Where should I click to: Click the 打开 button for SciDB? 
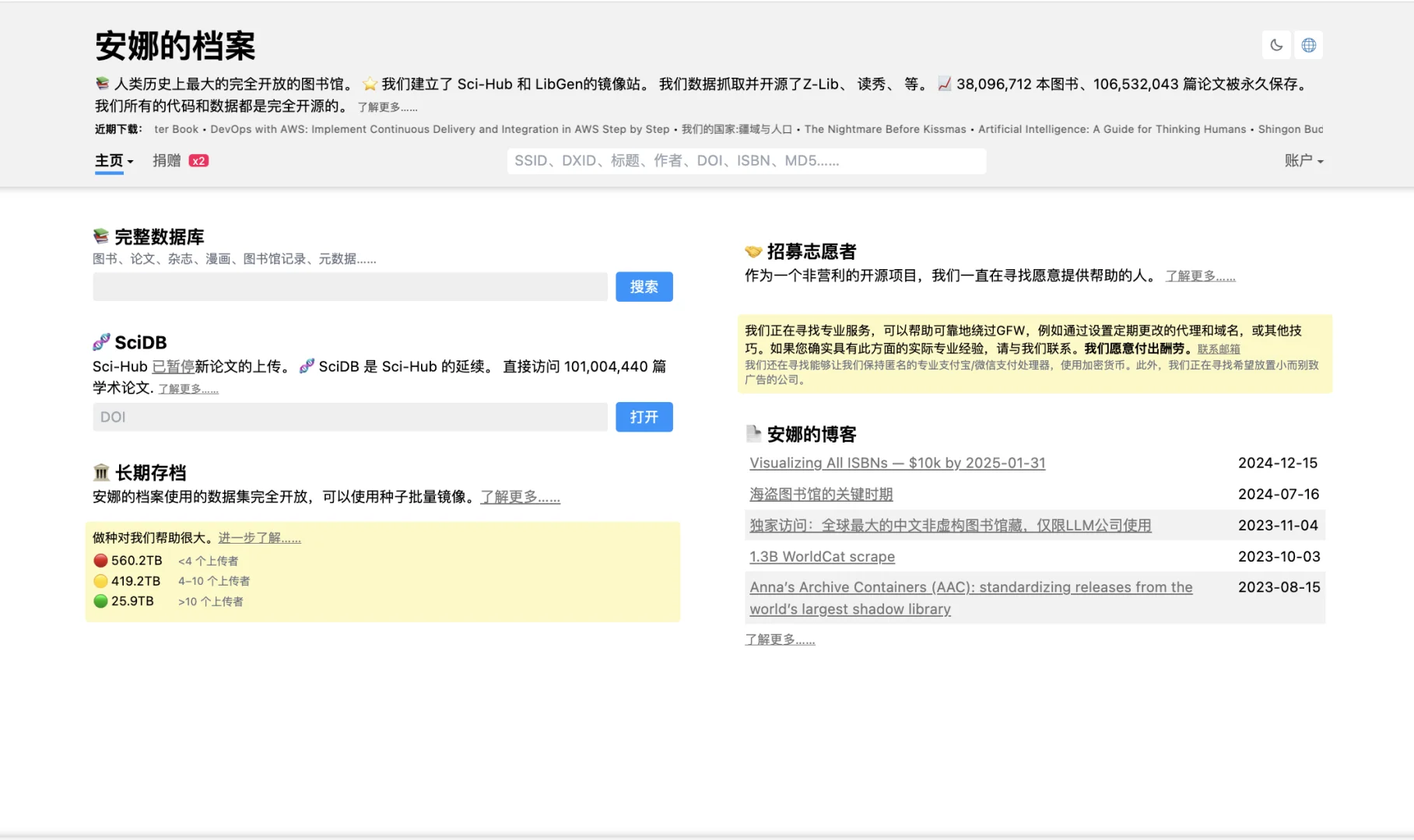click(644, 417)
